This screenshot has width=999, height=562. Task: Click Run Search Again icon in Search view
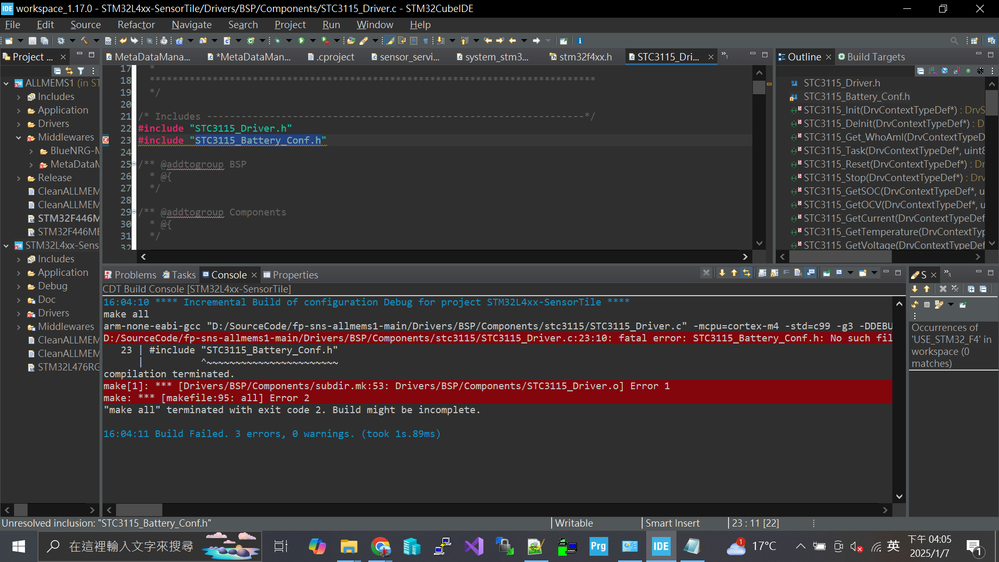[x=915, y=305]
